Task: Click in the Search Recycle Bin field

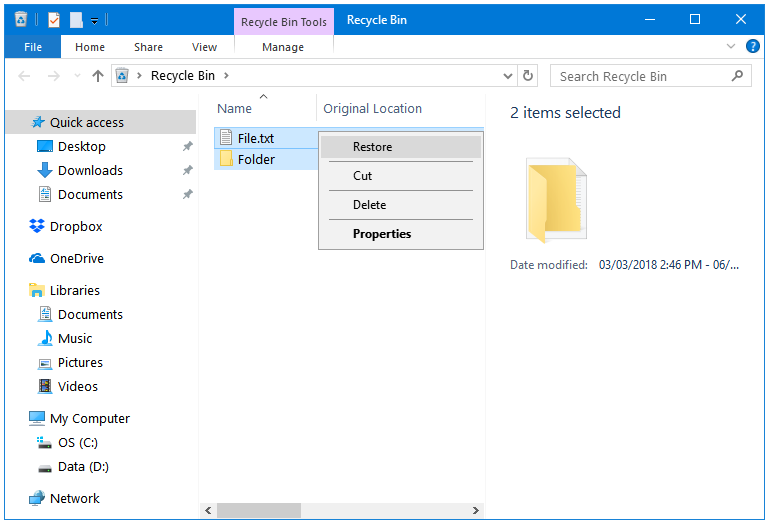Action: (650, 76)
